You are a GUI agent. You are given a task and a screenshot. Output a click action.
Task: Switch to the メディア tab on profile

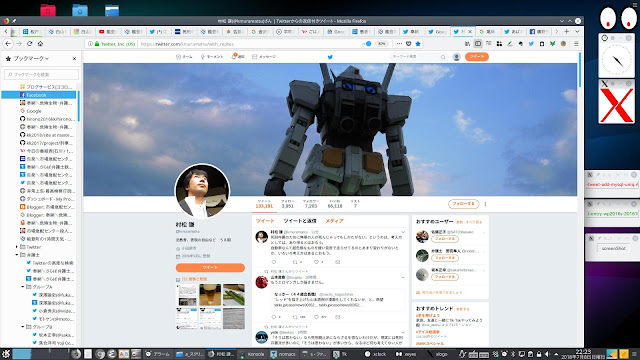pyautogui.click(x=334, y=221)
